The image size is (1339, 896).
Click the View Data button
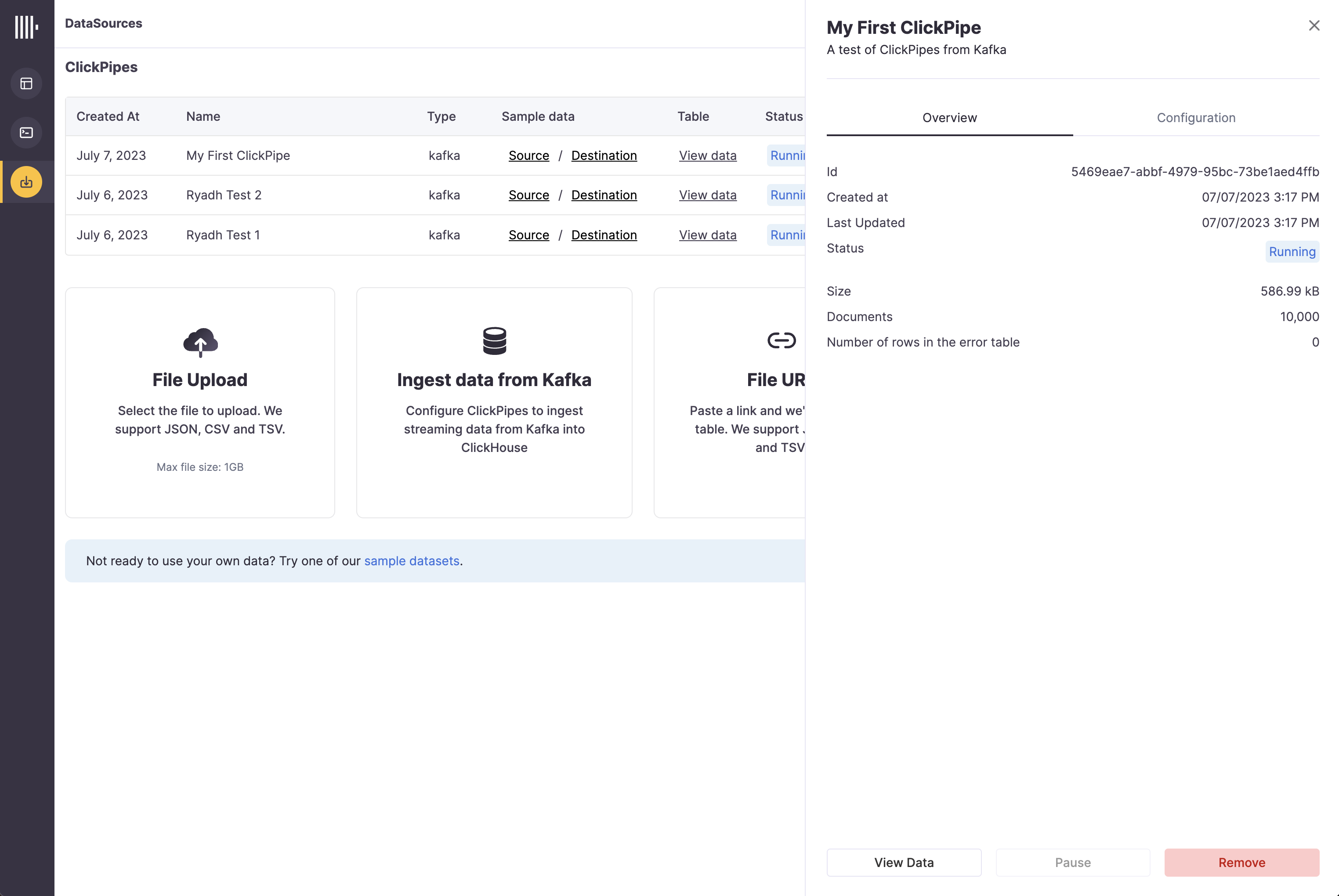[904, 862]
